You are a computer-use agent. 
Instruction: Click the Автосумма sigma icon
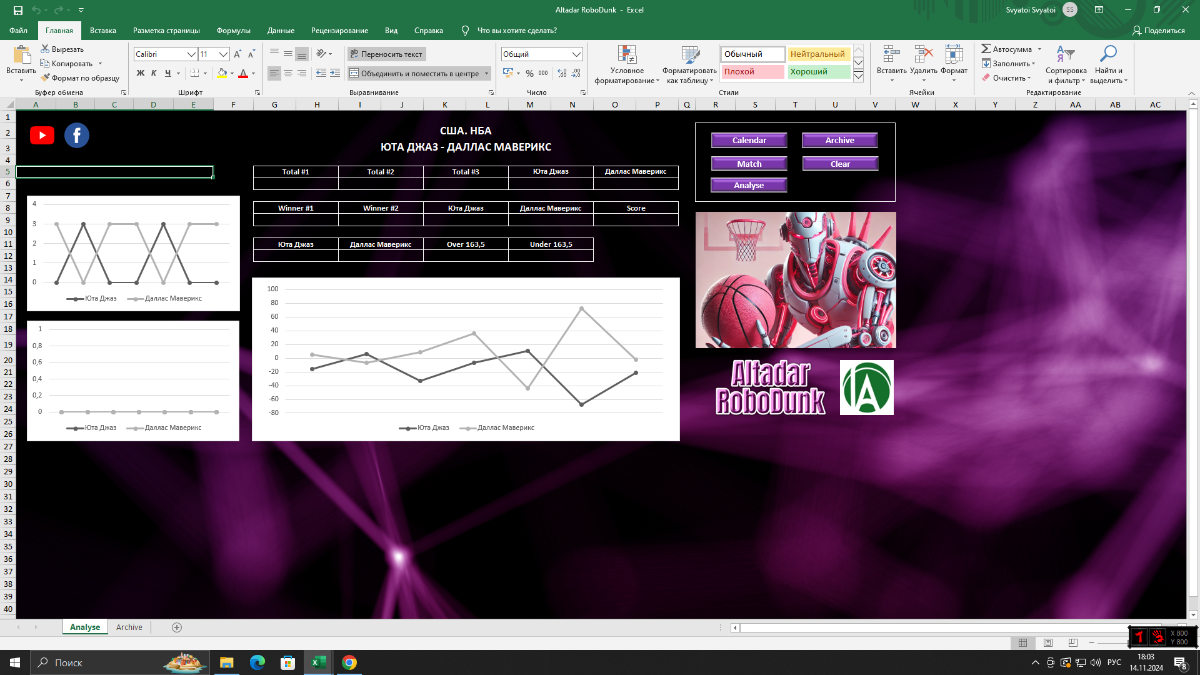point(986,49)
